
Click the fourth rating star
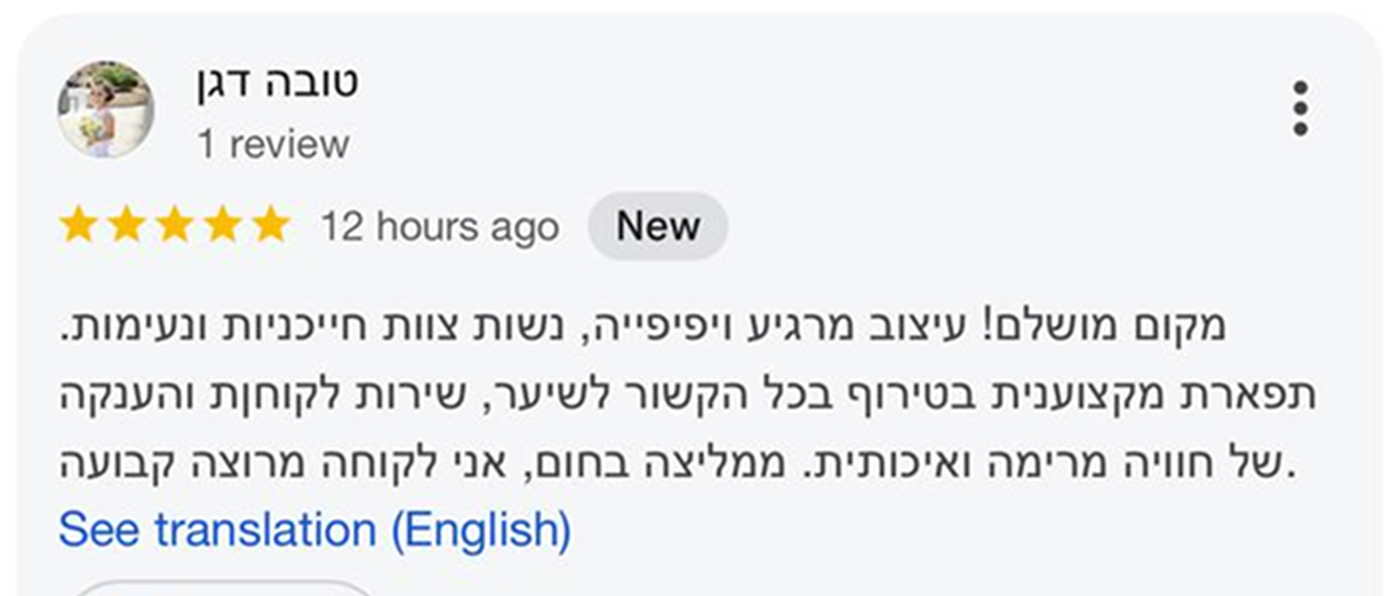pos(222,226)
